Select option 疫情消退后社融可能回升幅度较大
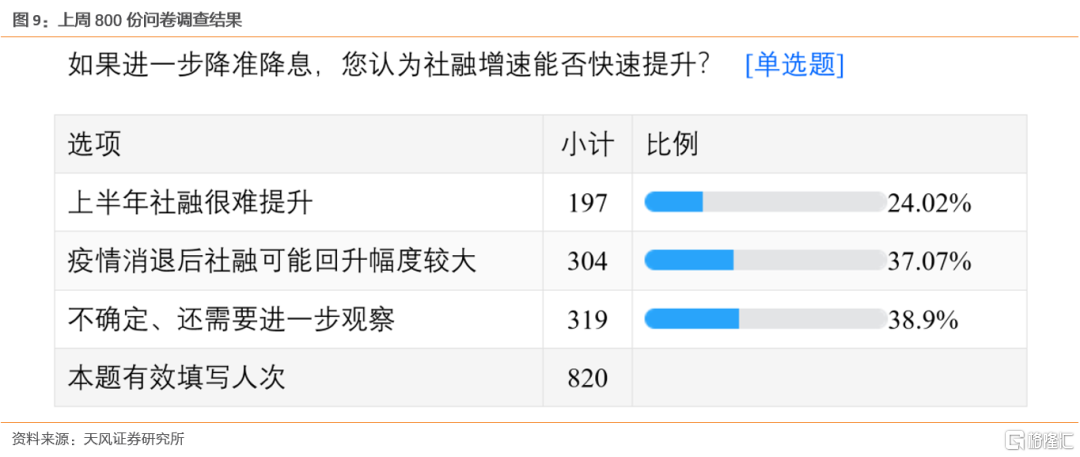The image size is (1080, 457). point(272,261)
